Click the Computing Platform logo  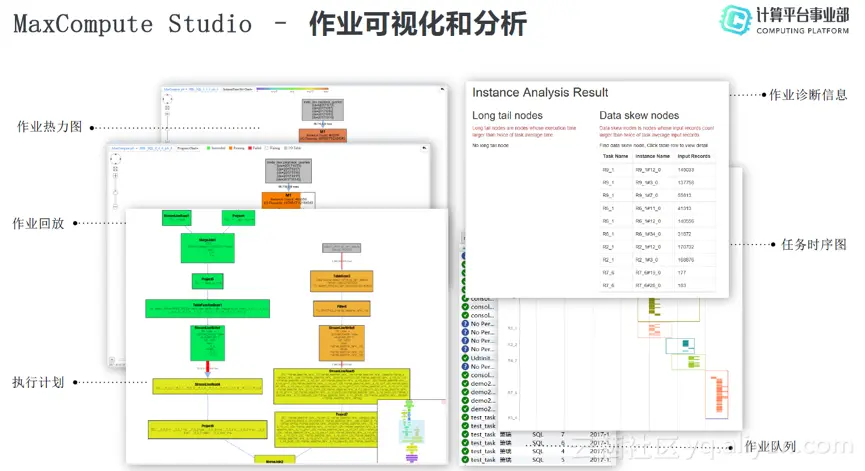784,20
